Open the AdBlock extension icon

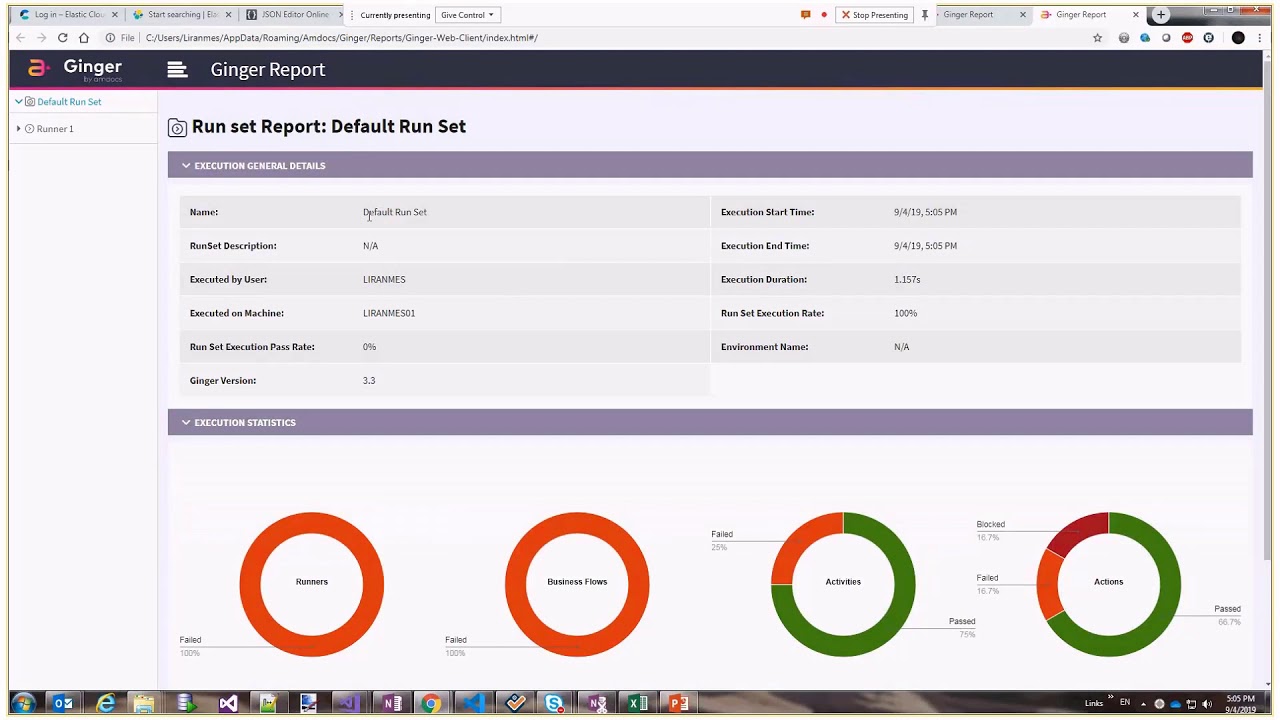pos(1187,38)
